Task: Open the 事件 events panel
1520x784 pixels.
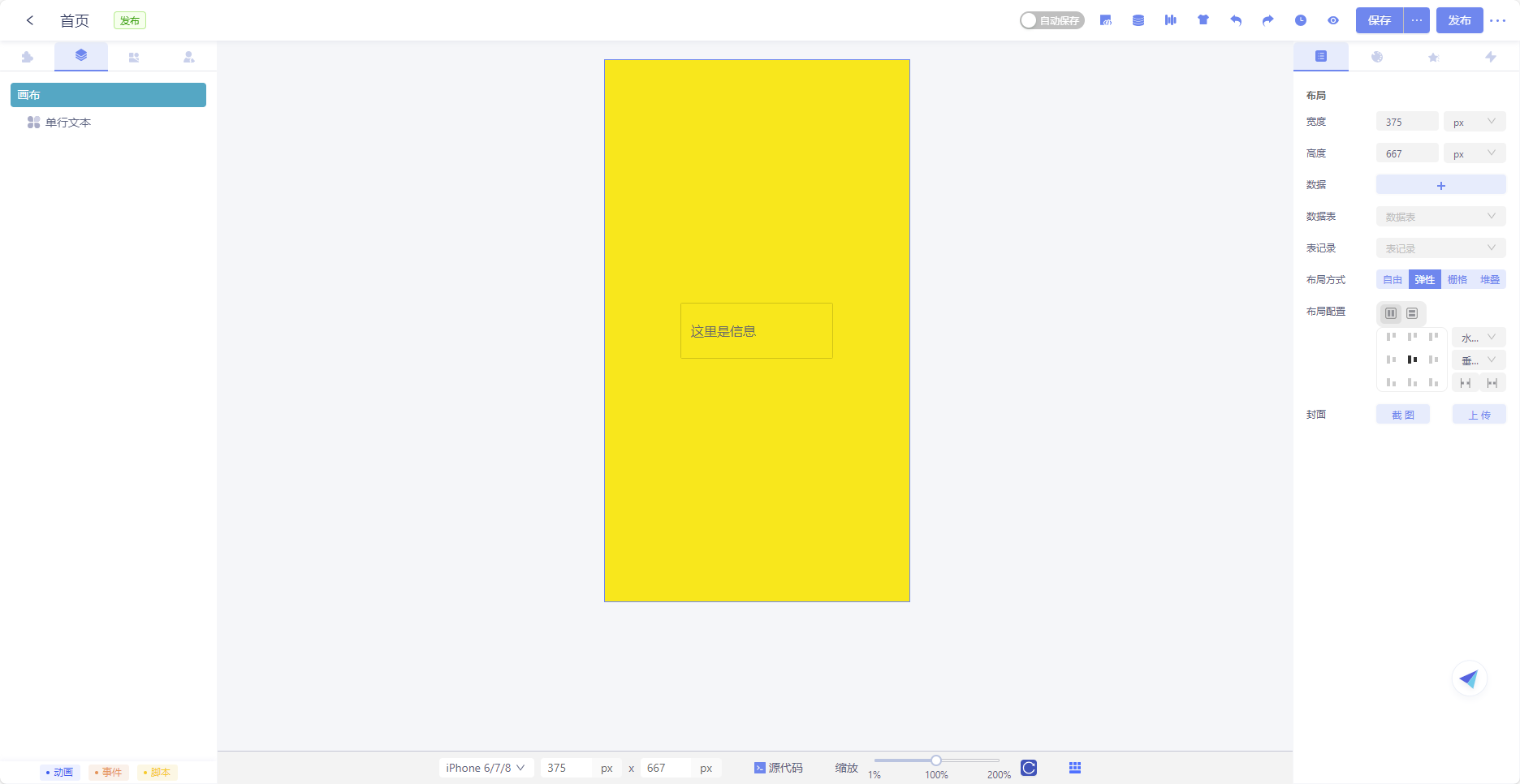Action: (x=109, y=773)
